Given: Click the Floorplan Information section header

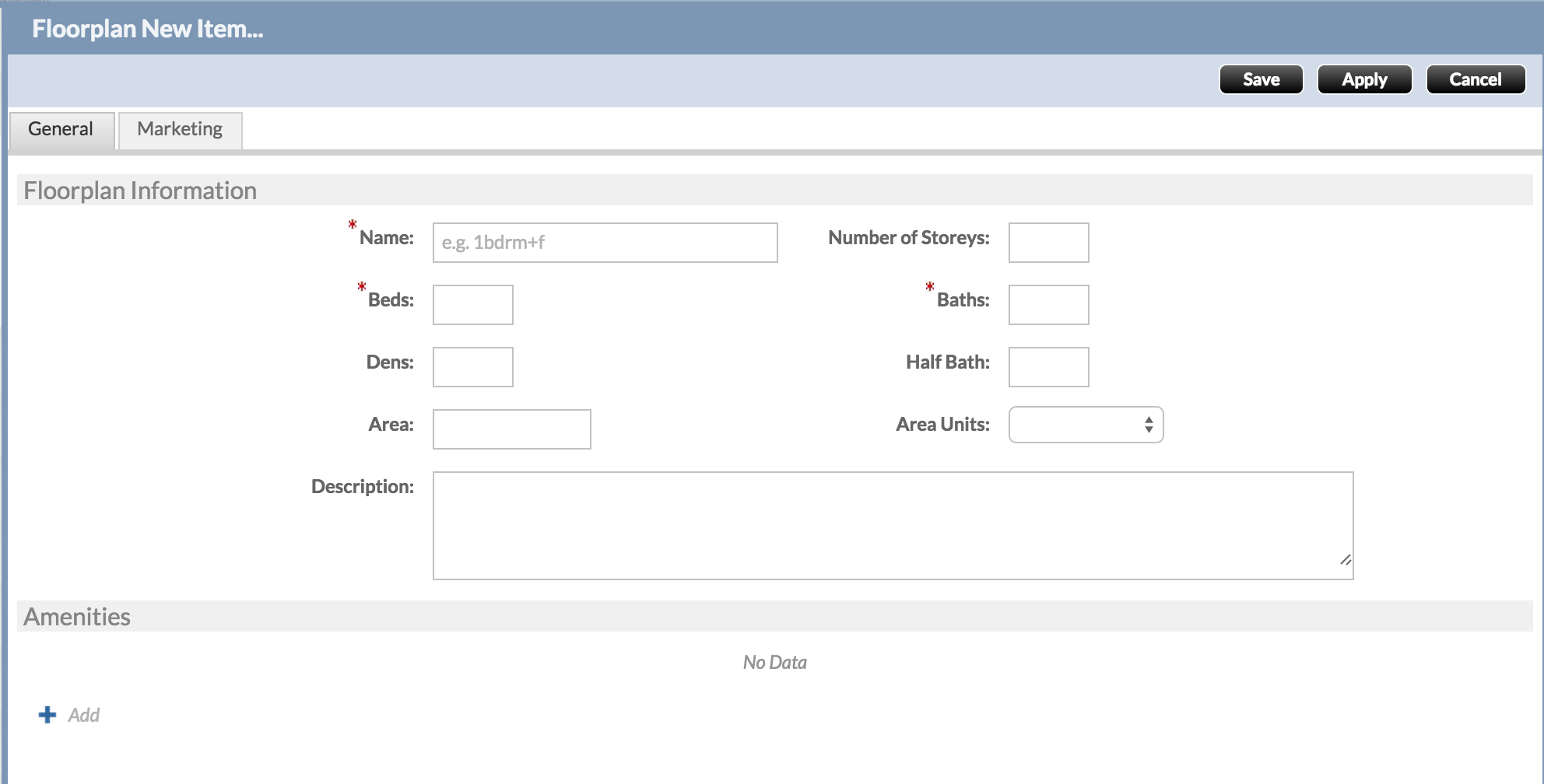Looking at the screenshot, I should click(140, 191).
